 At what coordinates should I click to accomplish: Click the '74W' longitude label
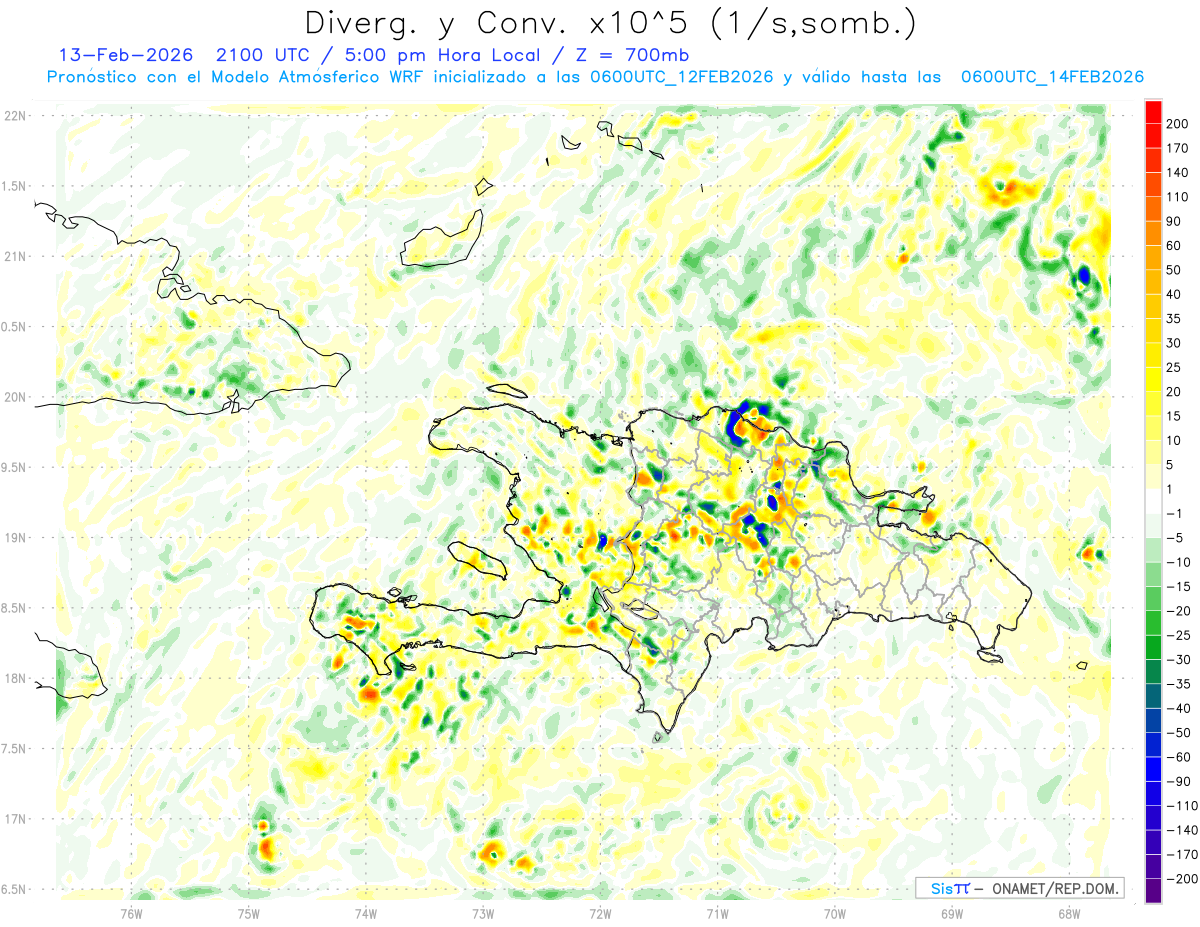pyautogui.click(x=366, y=913)
